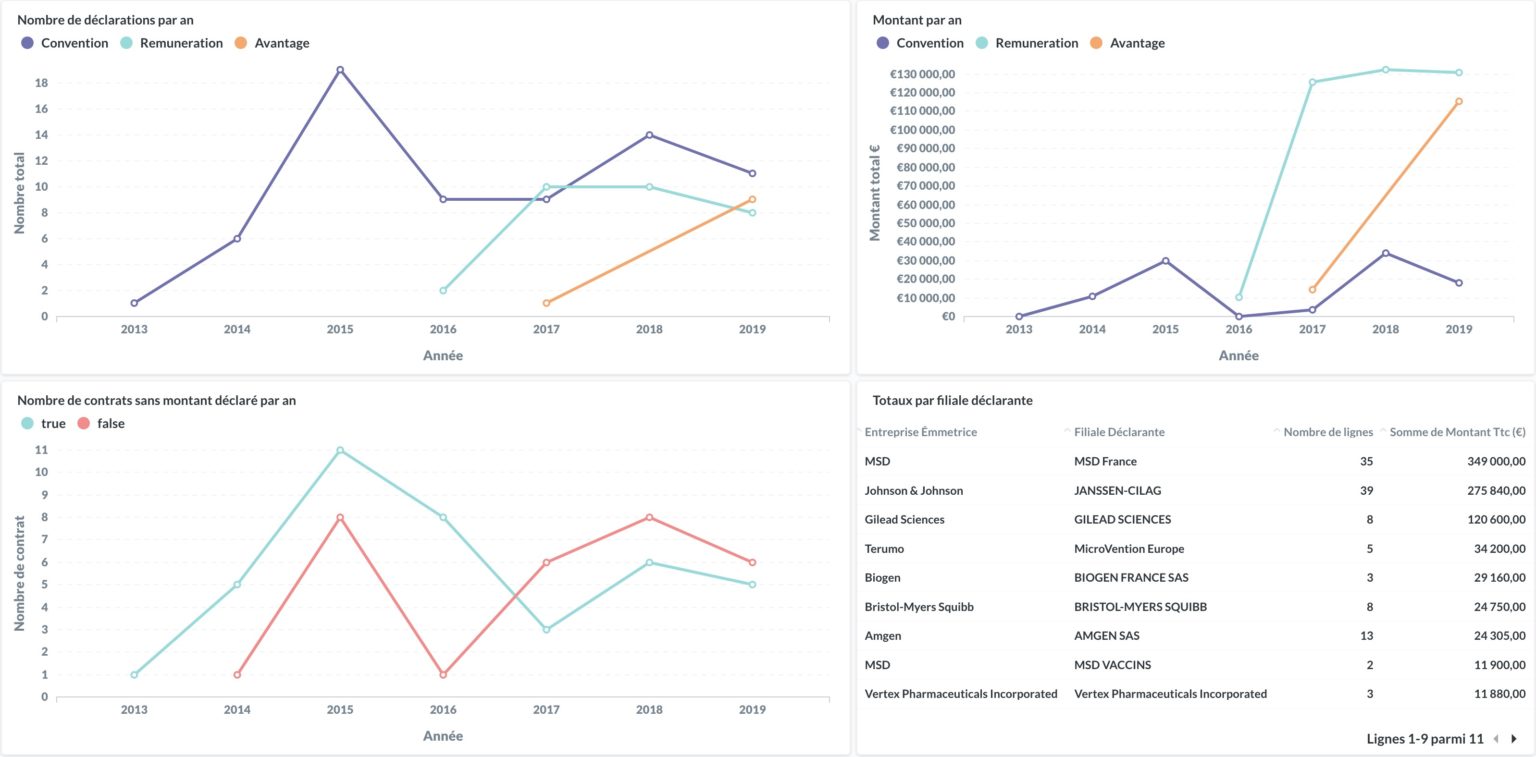Select the 'Terumo' cell
The width and height of the screenshot is (1536, 757).
885,548
